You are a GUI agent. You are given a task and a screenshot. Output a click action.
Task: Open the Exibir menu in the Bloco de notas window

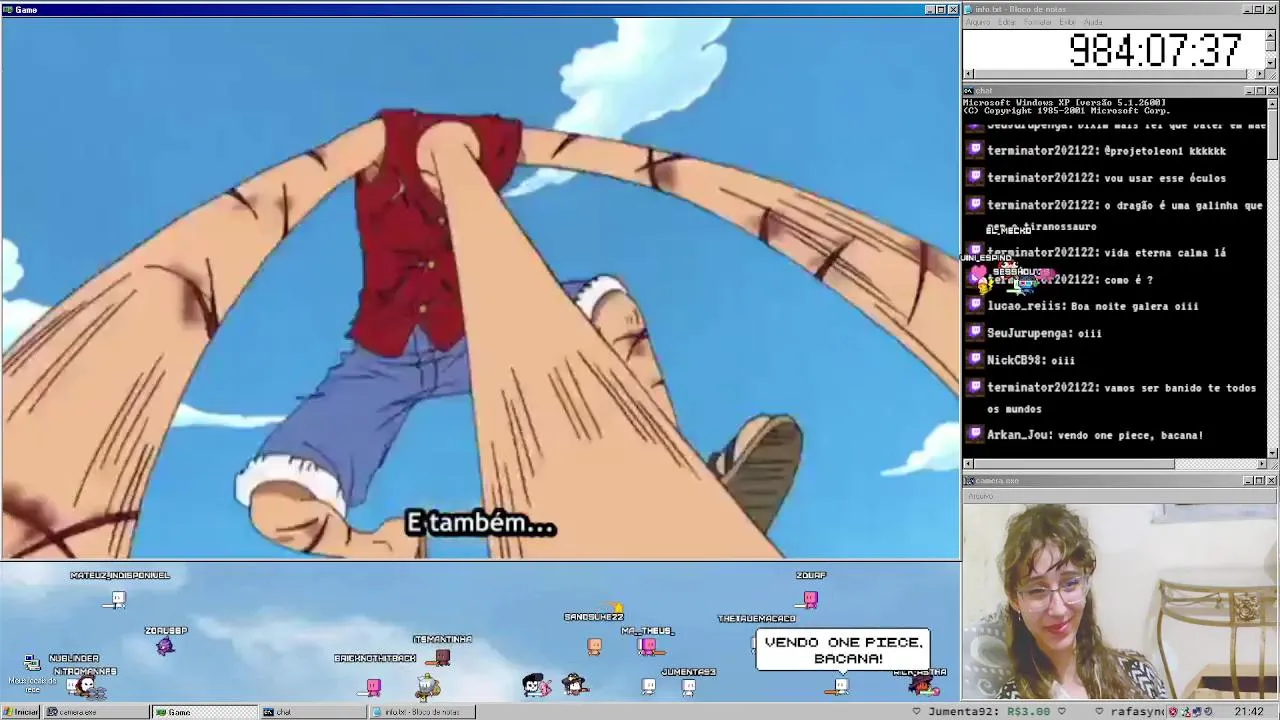coord(1067,22)
